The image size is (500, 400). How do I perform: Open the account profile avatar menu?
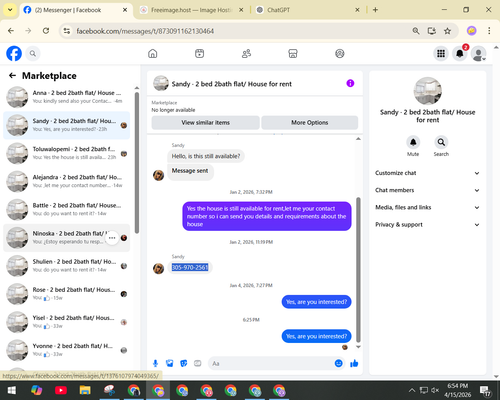pos(478,53)
